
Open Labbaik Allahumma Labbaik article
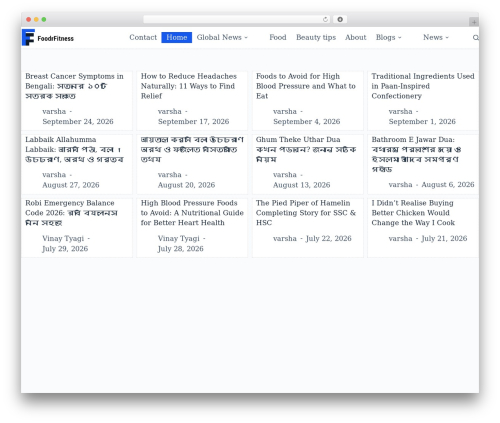(74, 149)
